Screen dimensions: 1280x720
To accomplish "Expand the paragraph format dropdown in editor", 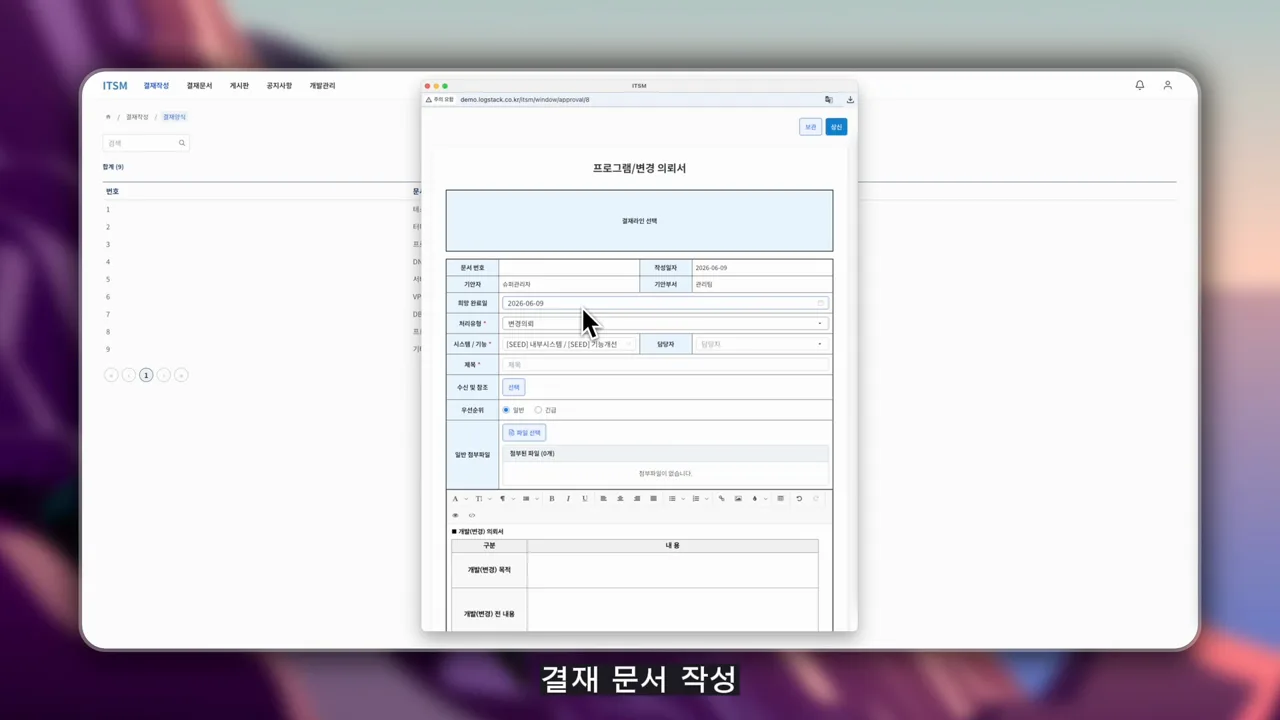I will tap(513, 498).
